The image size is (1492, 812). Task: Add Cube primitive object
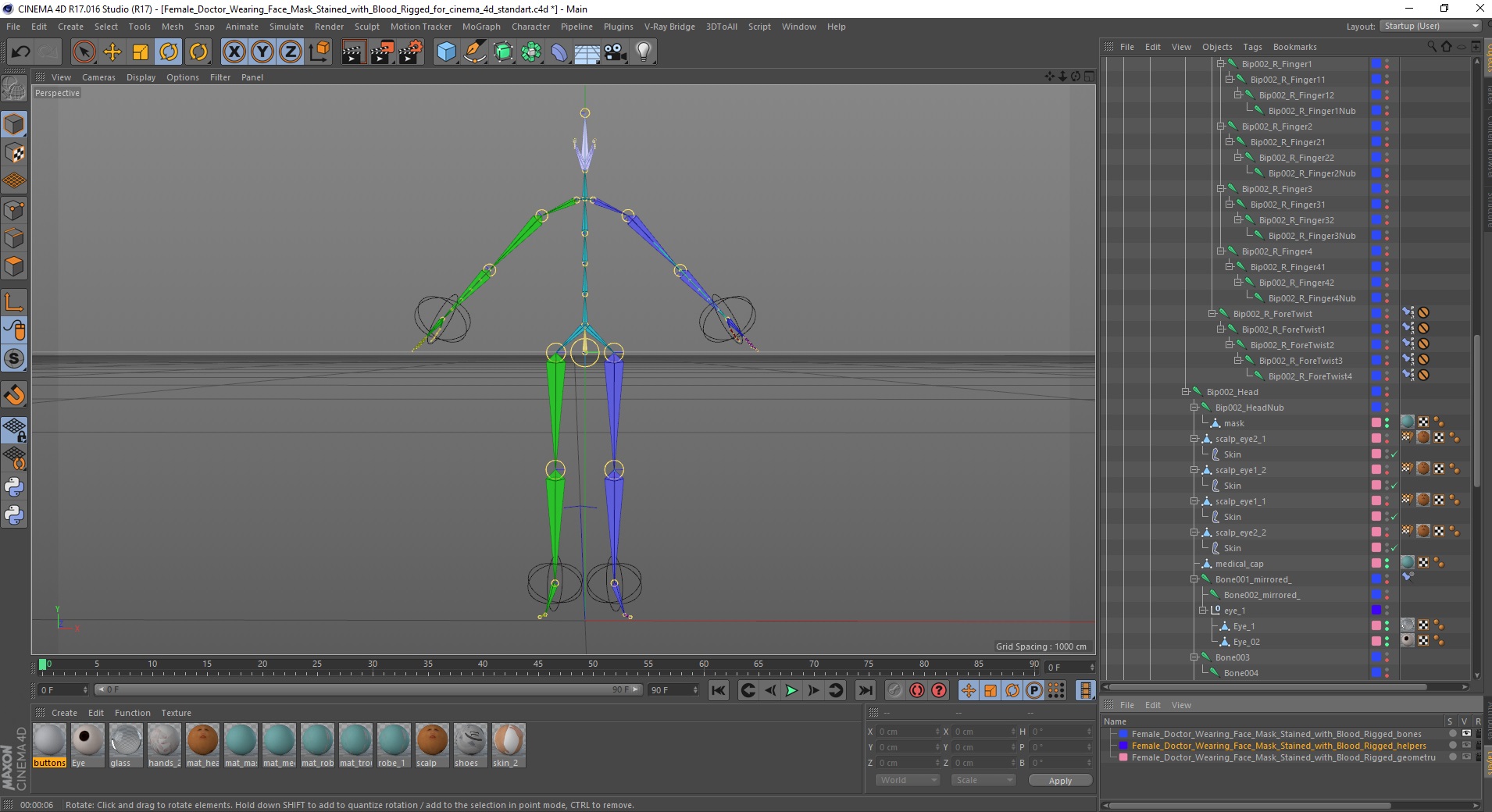point(446,52)
